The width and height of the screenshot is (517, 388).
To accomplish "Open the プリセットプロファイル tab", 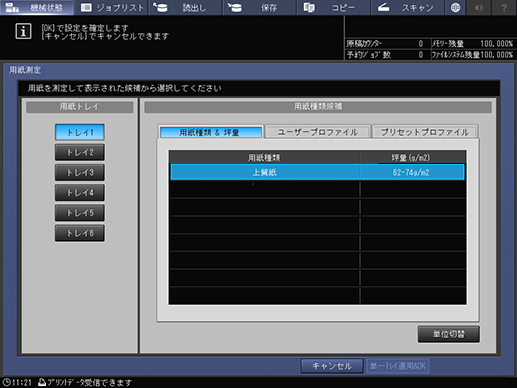I will pyautogui.click(x=425, y=132).
